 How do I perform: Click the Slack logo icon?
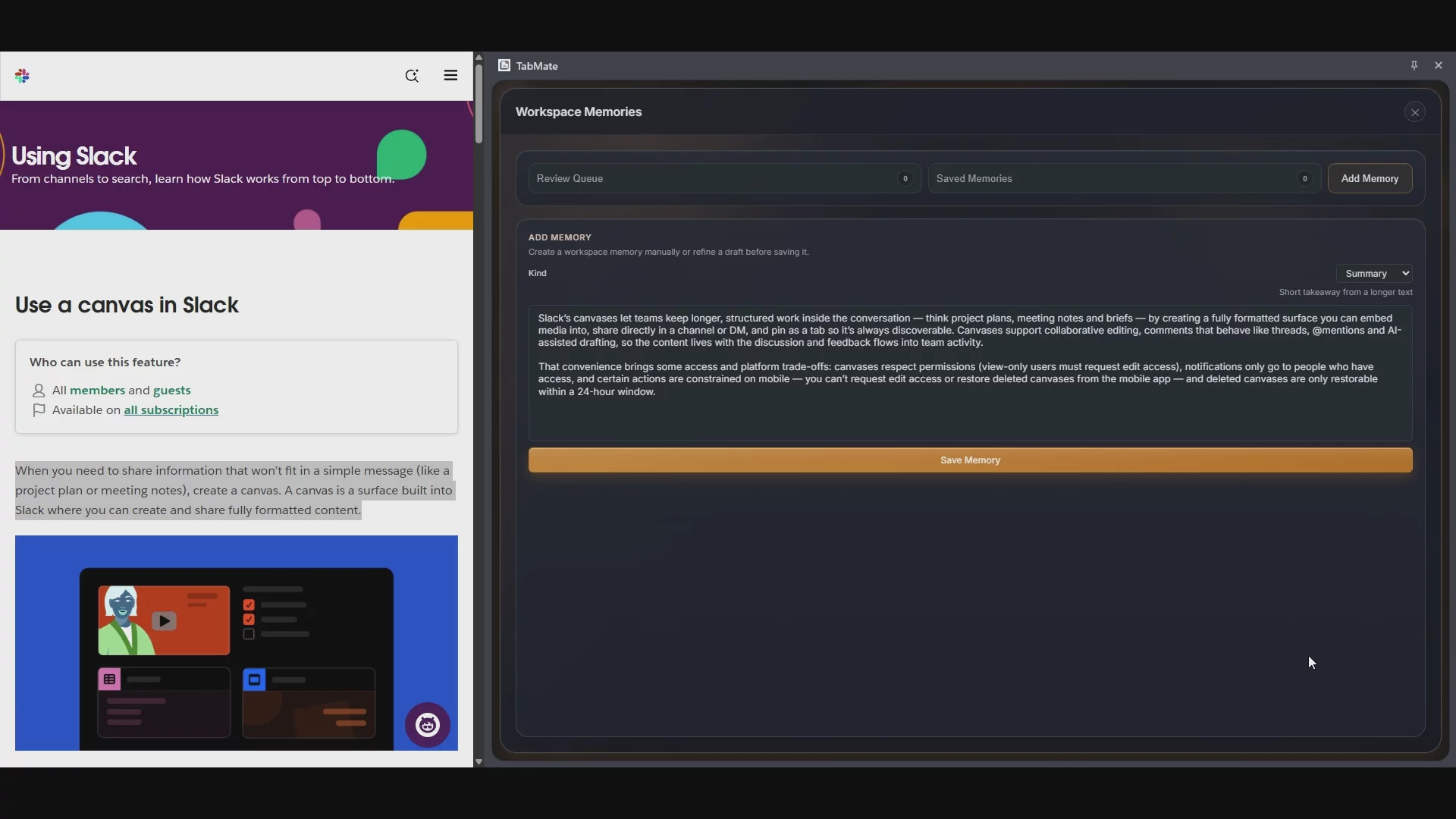22,75
